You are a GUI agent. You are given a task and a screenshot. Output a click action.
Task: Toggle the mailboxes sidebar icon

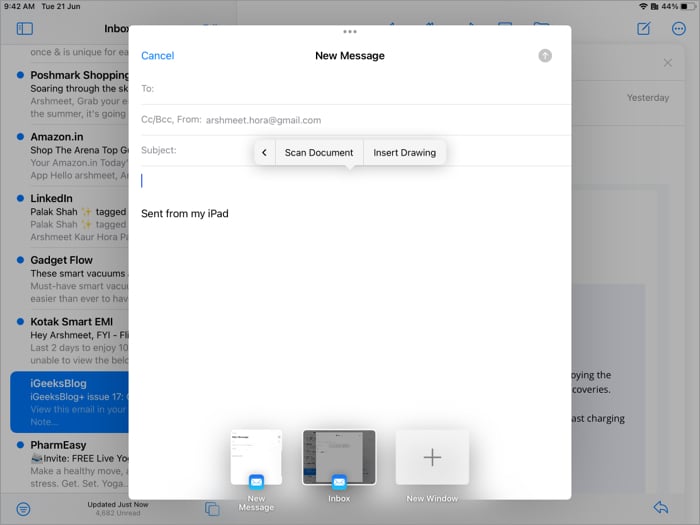point(25,29)
